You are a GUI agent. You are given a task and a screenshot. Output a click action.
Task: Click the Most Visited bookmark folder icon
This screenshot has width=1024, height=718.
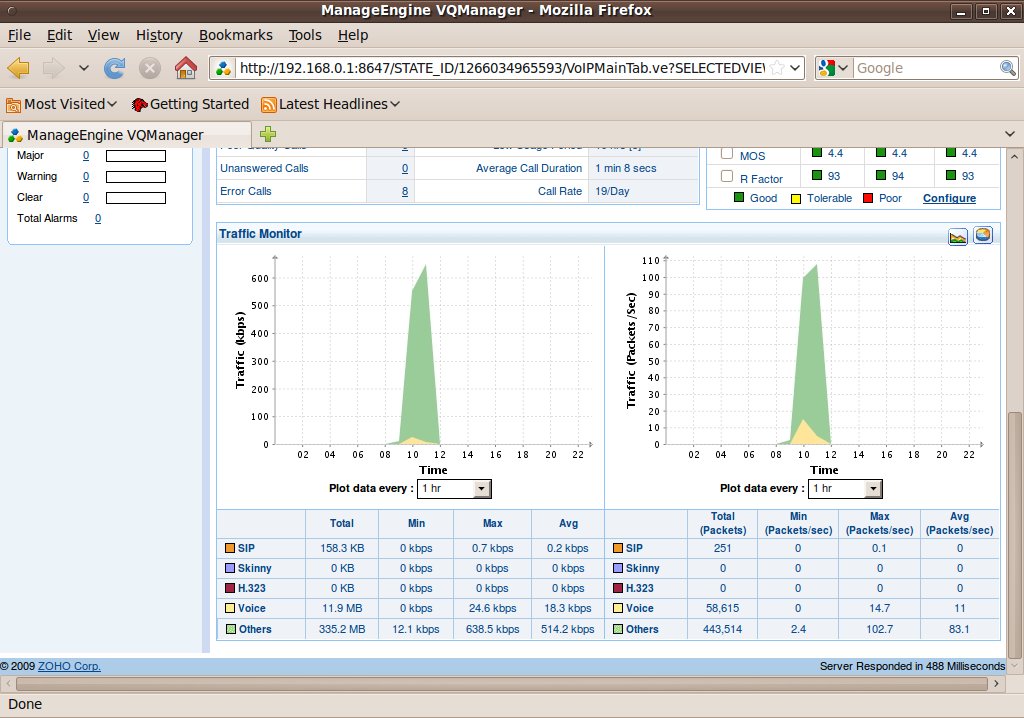[13, 105]
